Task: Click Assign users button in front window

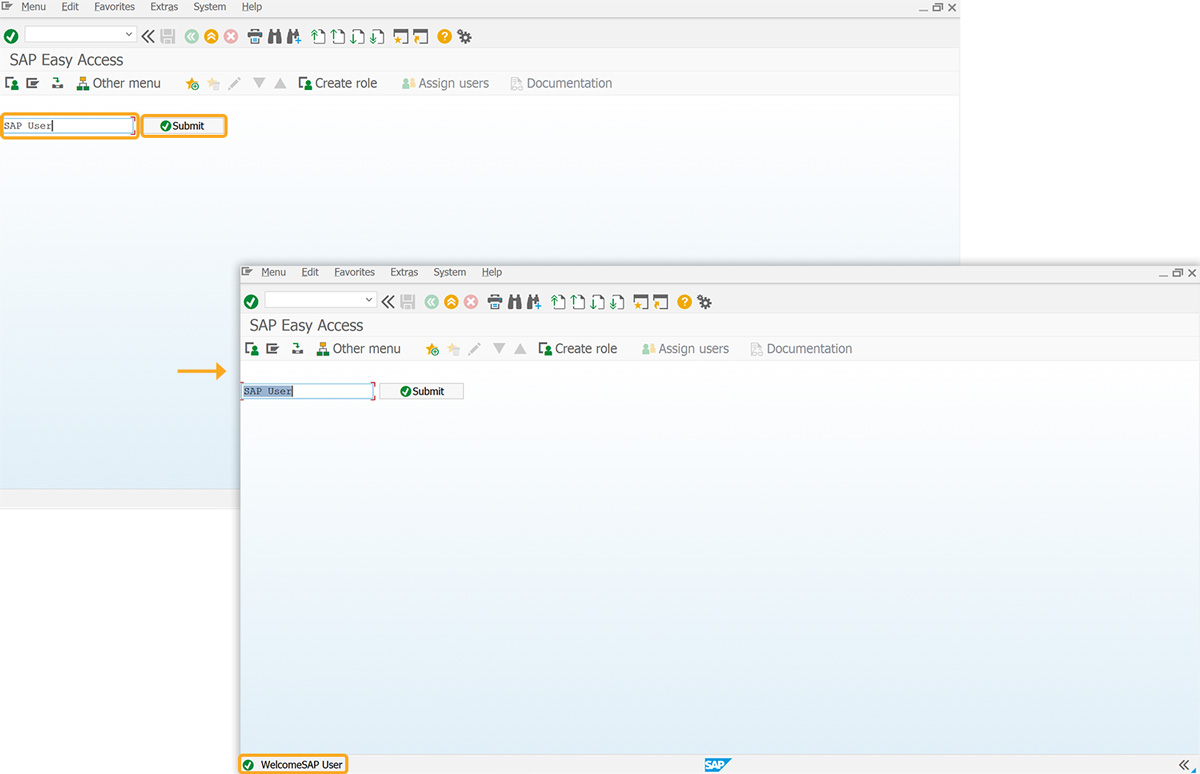Action: point(685,349)
